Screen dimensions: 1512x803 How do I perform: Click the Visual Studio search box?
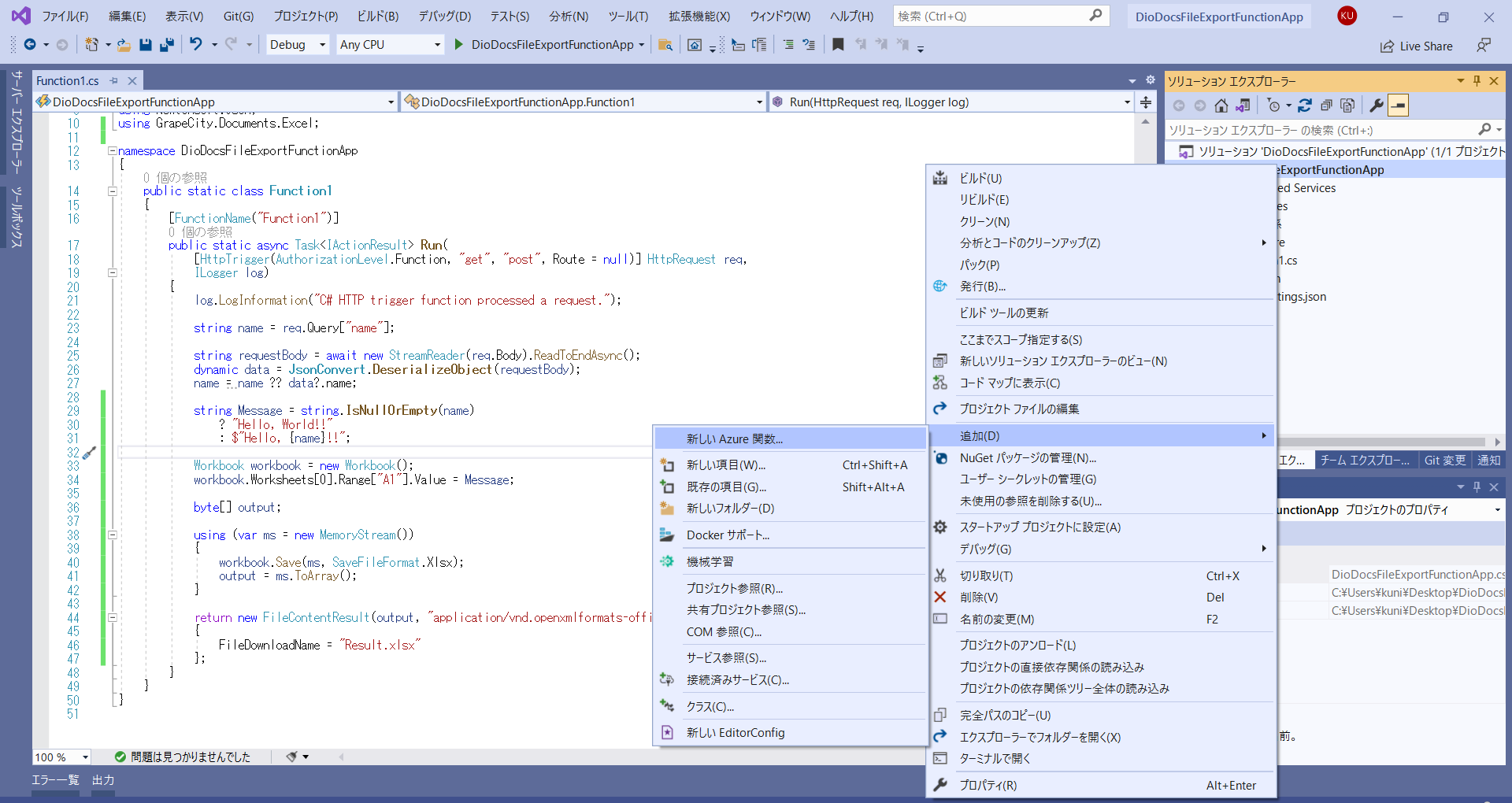coord(1001,16)
